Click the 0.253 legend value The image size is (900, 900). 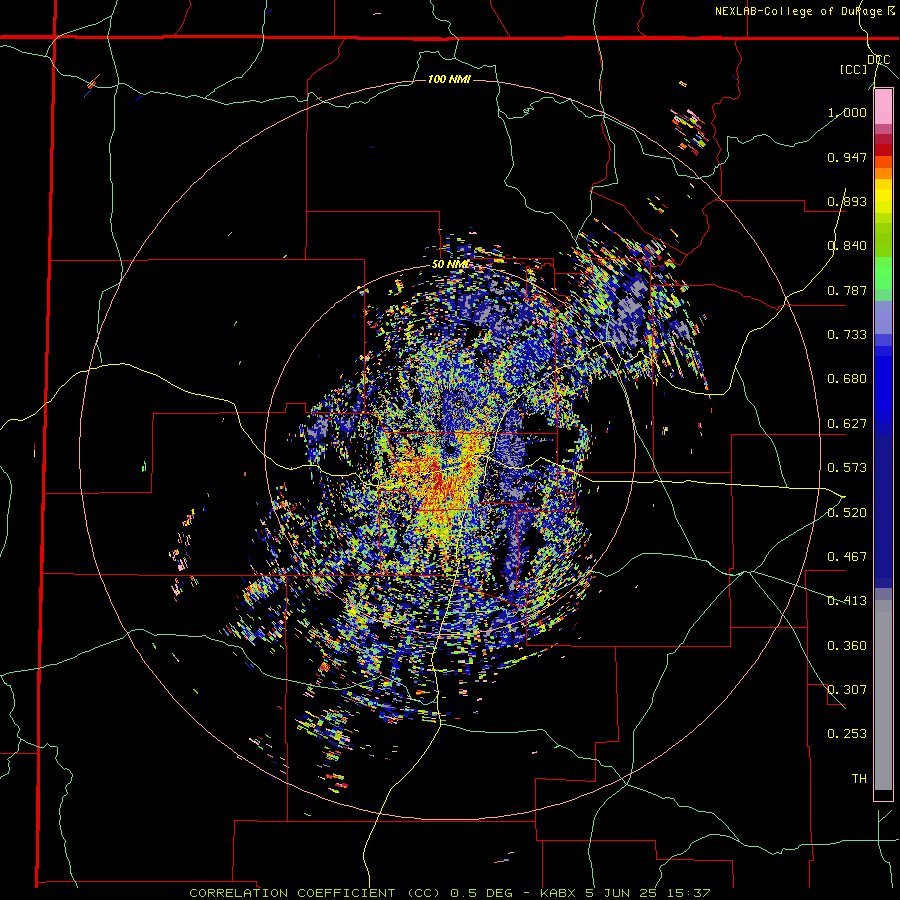(x=847, y=734)
